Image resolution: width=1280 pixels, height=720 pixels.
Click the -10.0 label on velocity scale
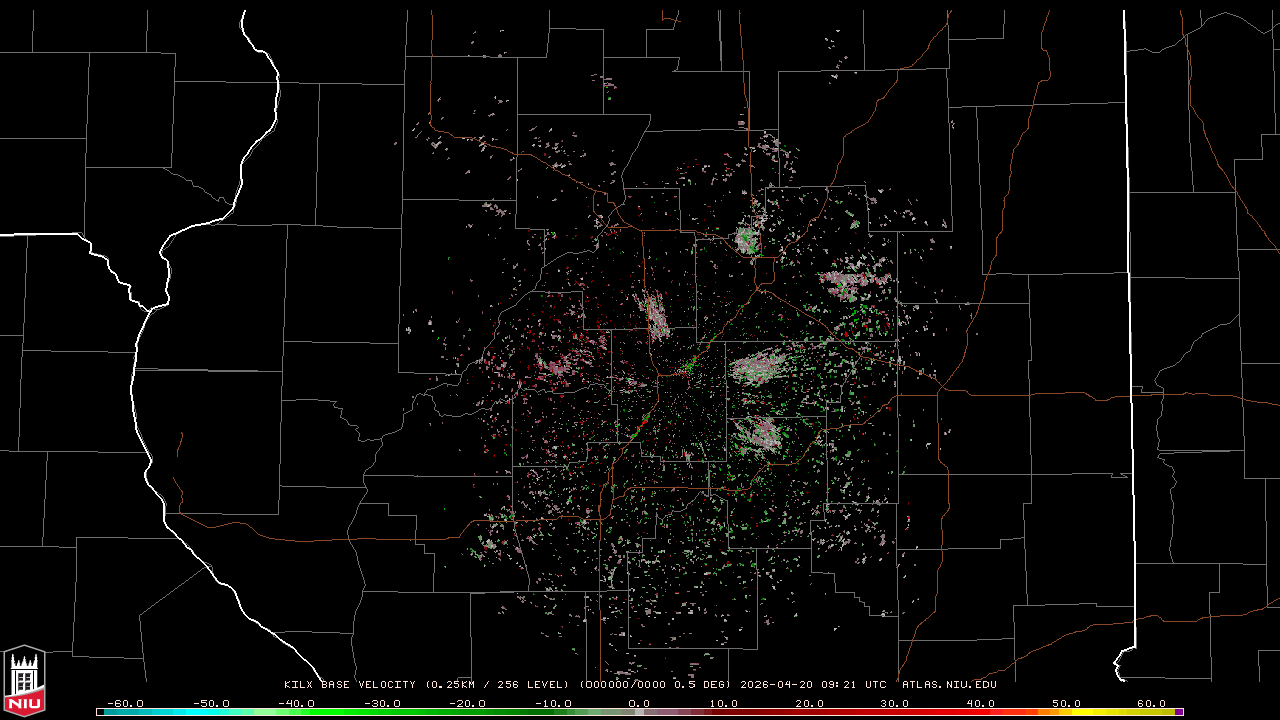[552, 703]
